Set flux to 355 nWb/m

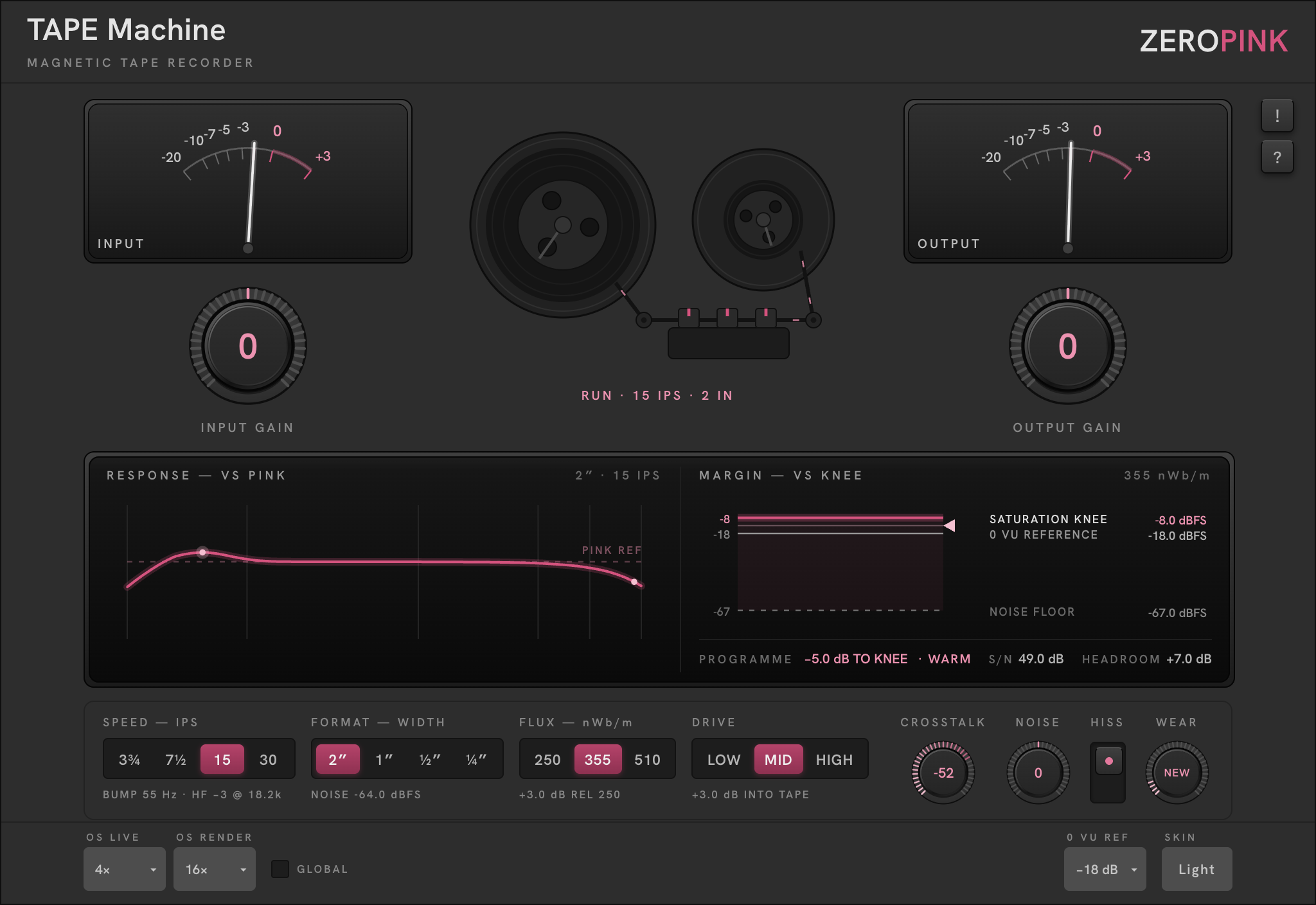(598, 760)
